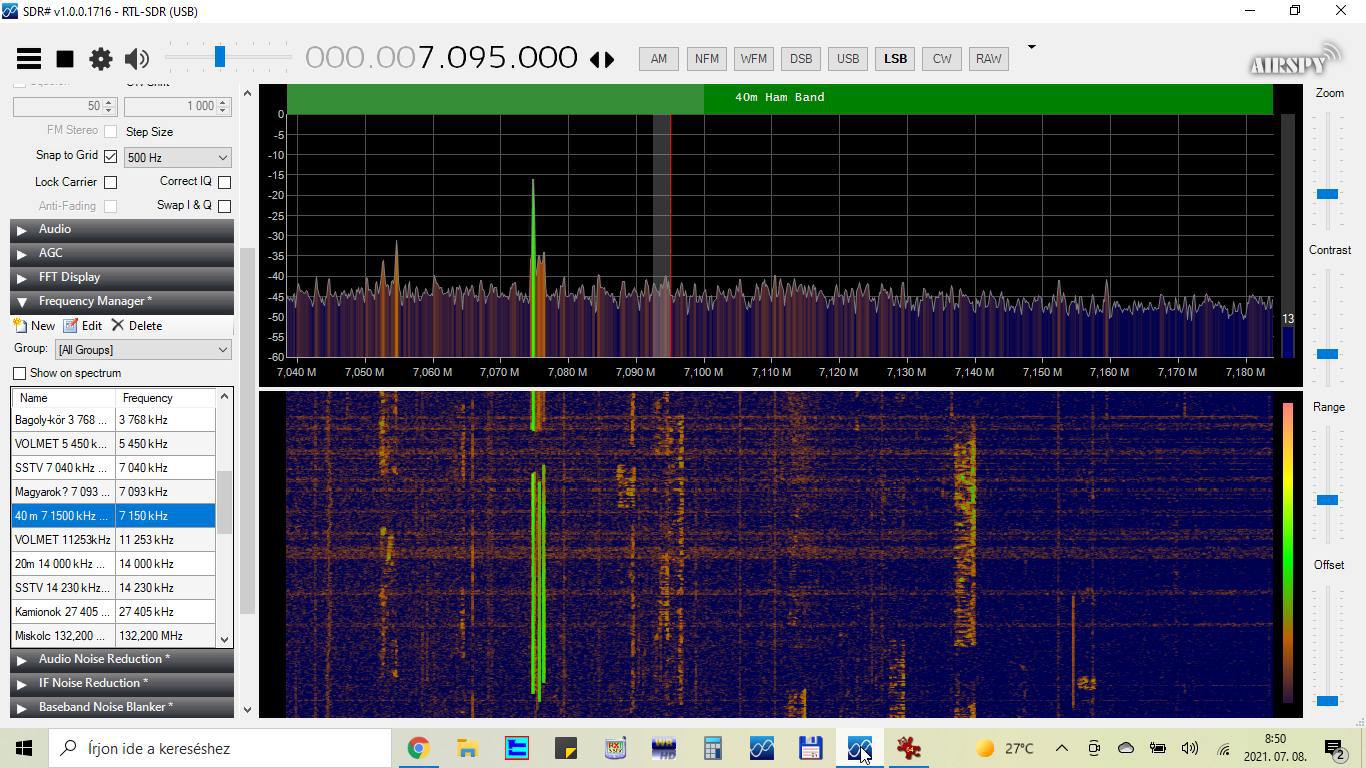
Task: Open the Meet Now tray icon
Action: tap(1094, 748)
